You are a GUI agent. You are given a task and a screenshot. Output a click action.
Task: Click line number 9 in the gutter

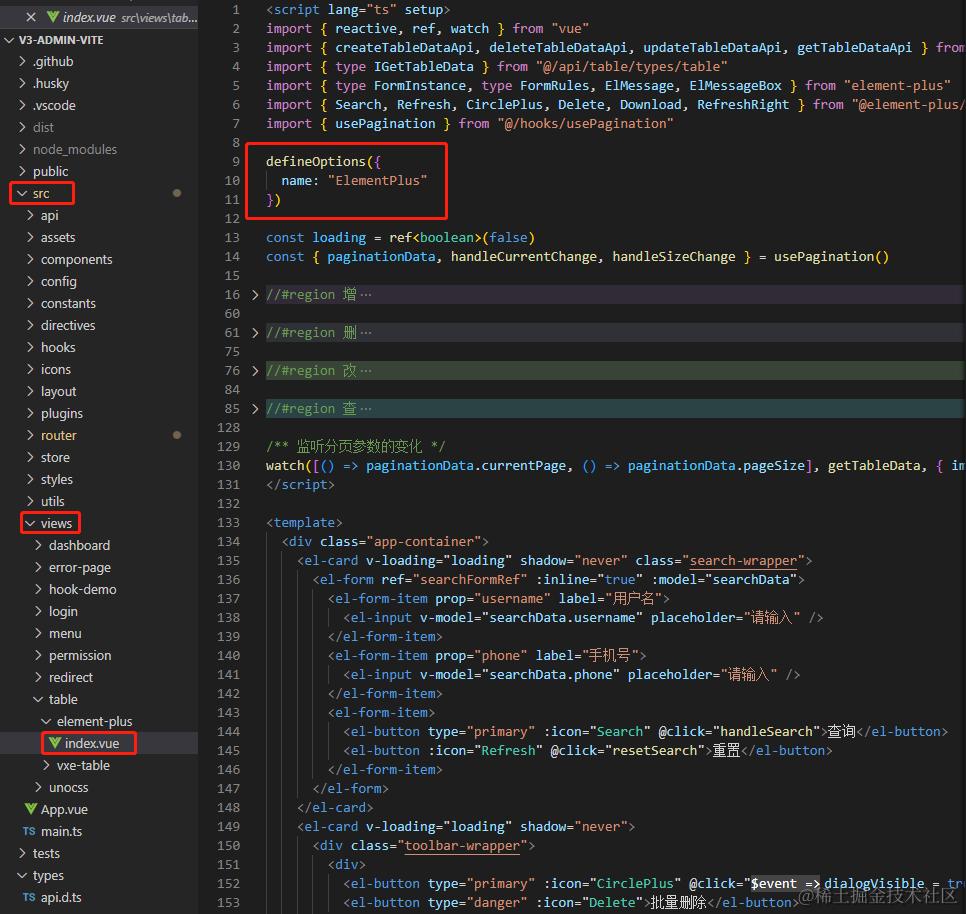tap(236, 162)
